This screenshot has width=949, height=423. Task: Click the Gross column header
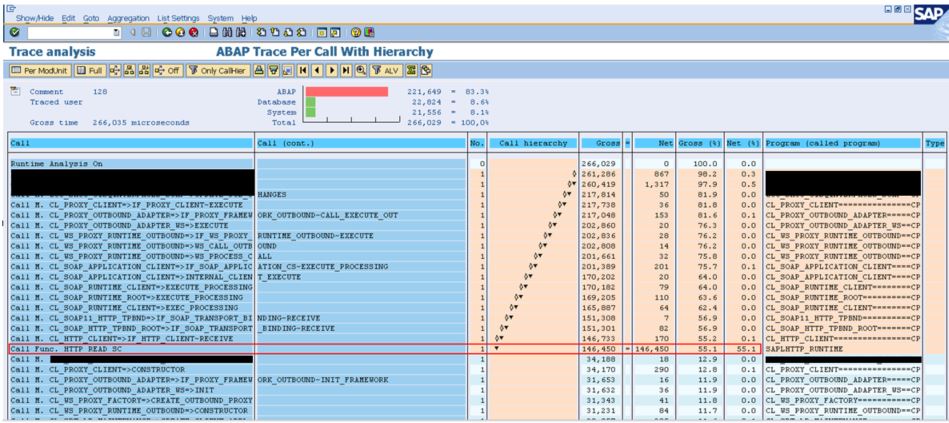[x=600, y=143]
